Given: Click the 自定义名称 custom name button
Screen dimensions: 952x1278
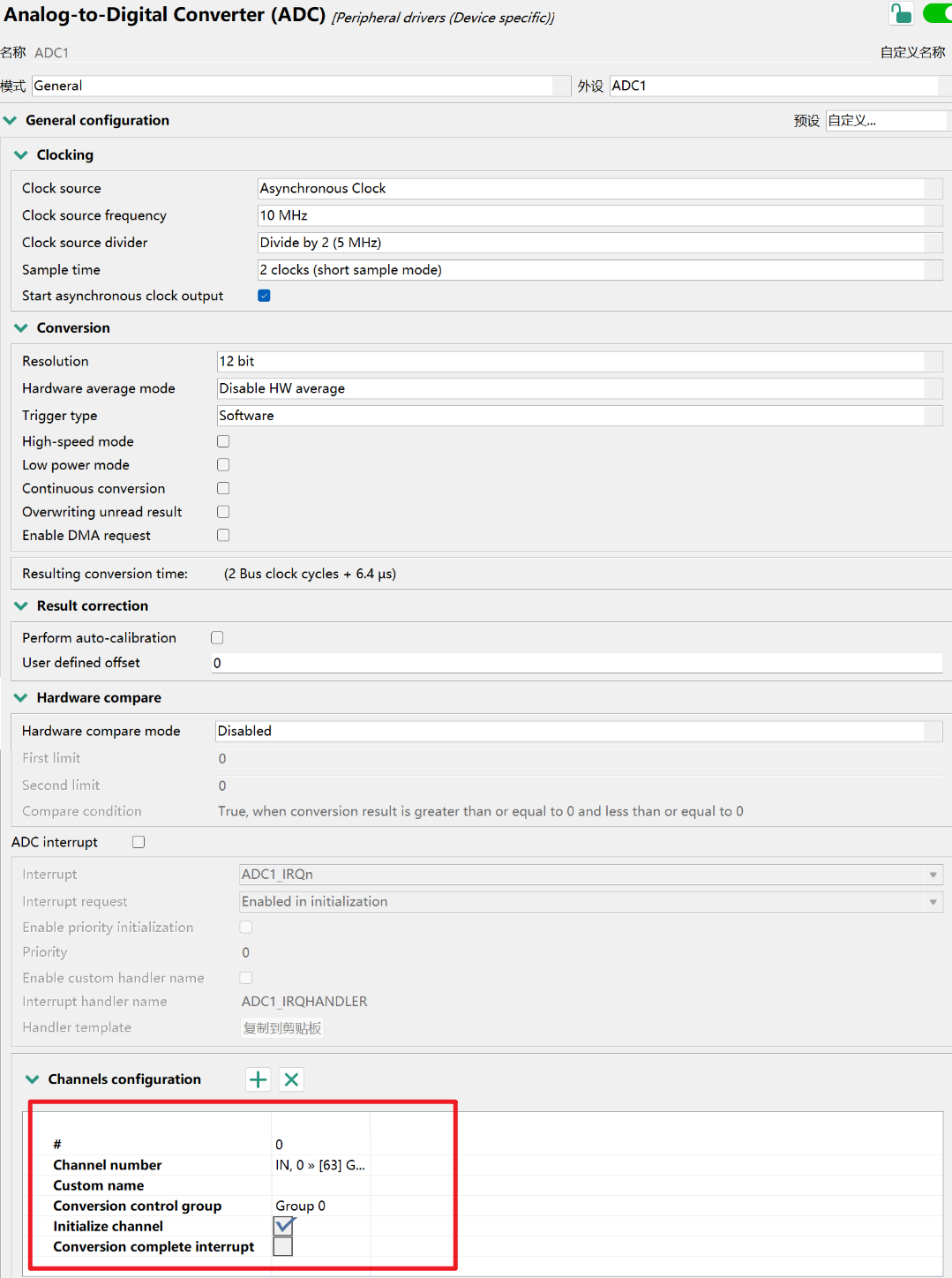Looking at the screenshot, I should [912, 53].
